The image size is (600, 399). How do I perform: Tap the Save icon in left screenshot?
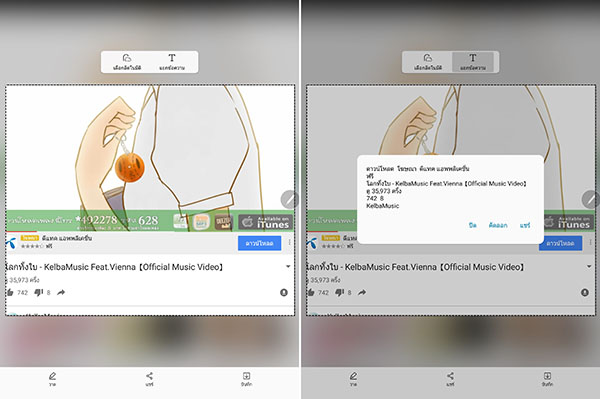(x=246, y=376)
